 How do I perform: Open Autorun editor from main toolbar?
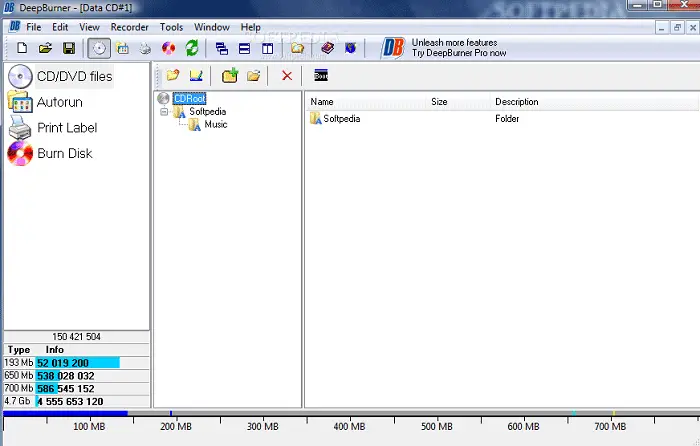122,48
